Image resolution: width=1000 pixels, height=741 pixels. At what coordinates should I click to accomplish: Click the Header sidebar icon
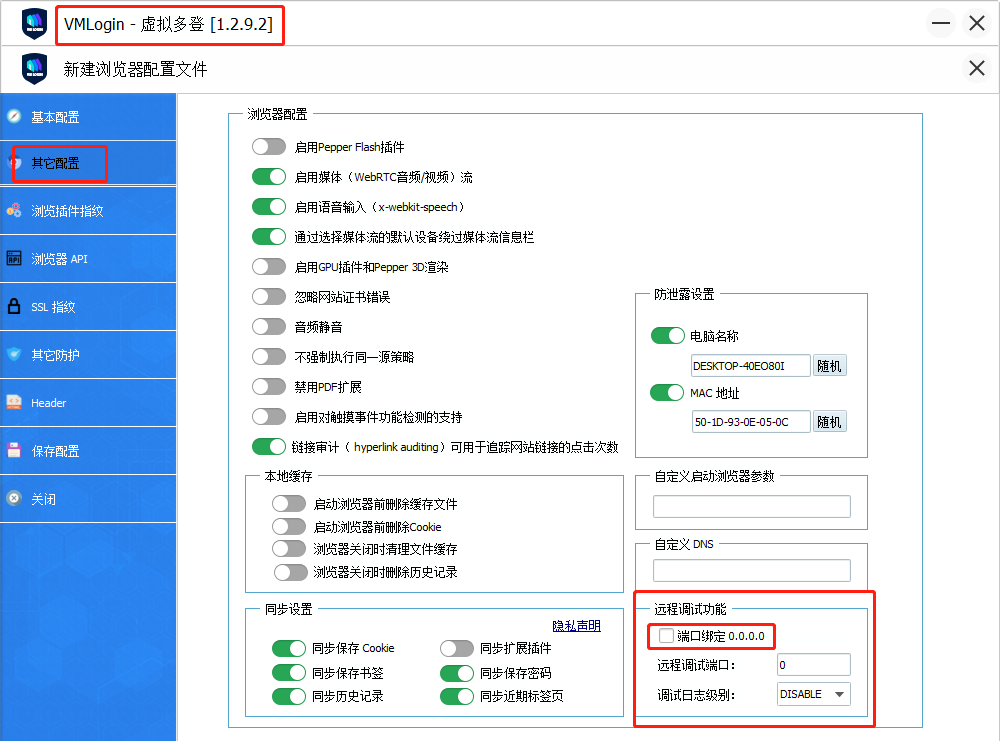point(14,403)
